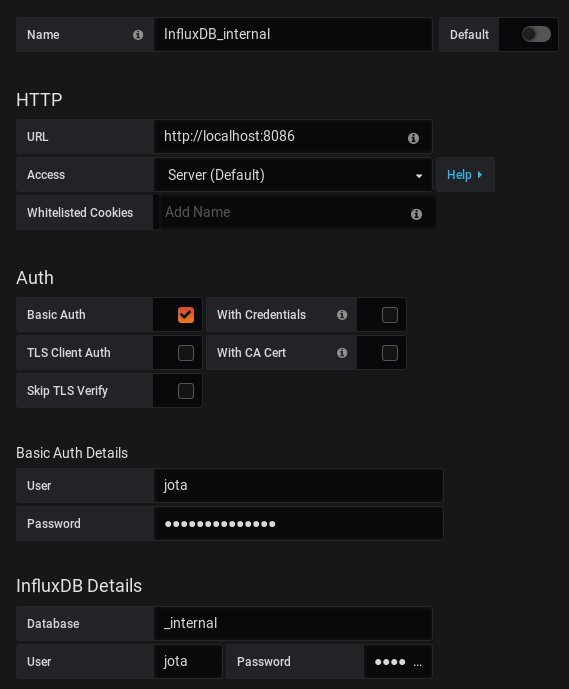The width and height of the screenshot is (569, 689).
Task: Open the Access Server (Default) dropdown
Action: pos(293,175)
